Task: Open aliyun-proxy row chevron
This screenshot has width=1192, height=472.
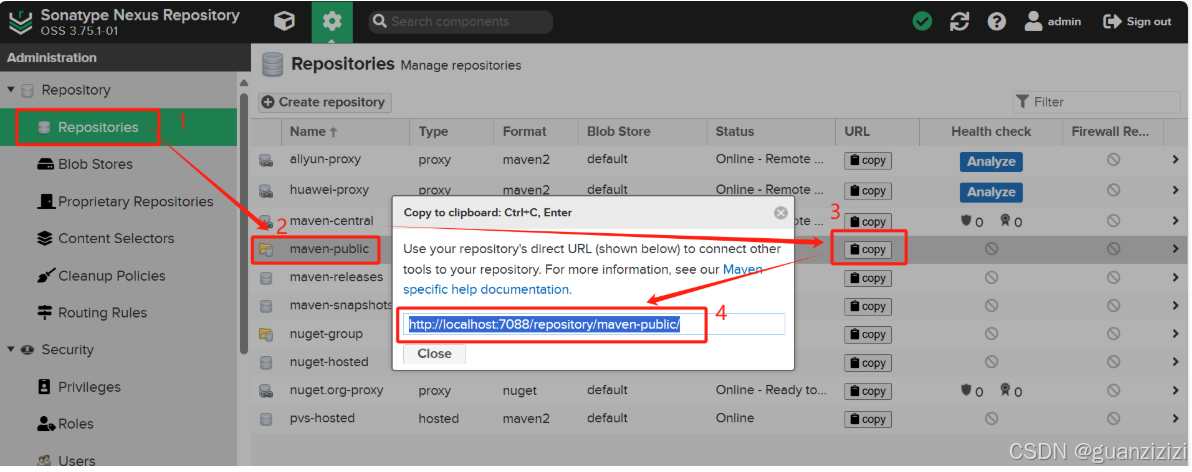Action: coord(1175,160)
